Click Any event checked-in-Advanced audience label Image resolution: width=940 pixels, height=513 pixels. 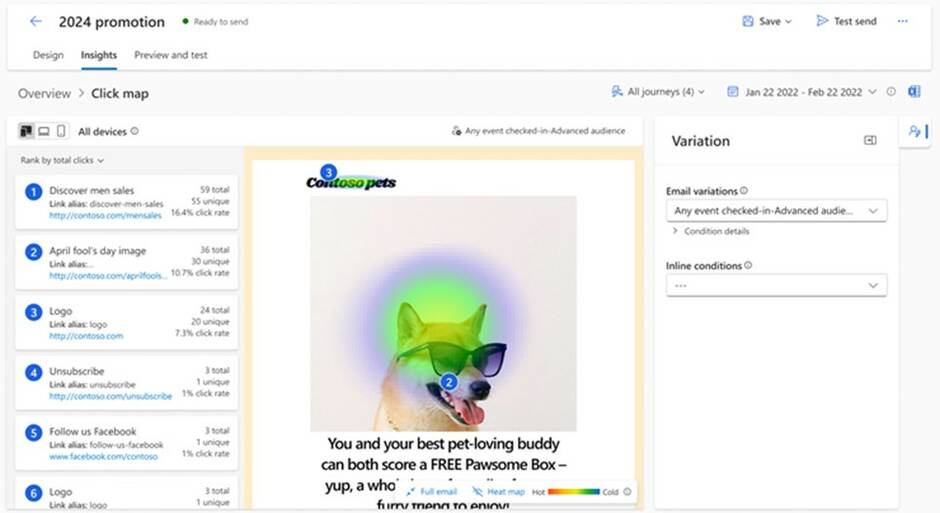pyautogui.click(x=538, y=131)
